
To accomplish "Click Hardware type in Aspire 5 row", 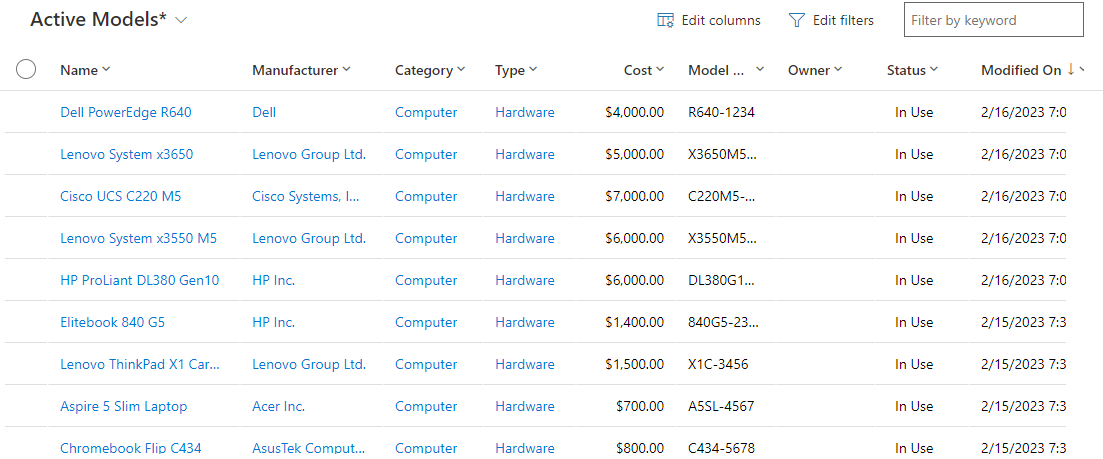I will (525, 406).
